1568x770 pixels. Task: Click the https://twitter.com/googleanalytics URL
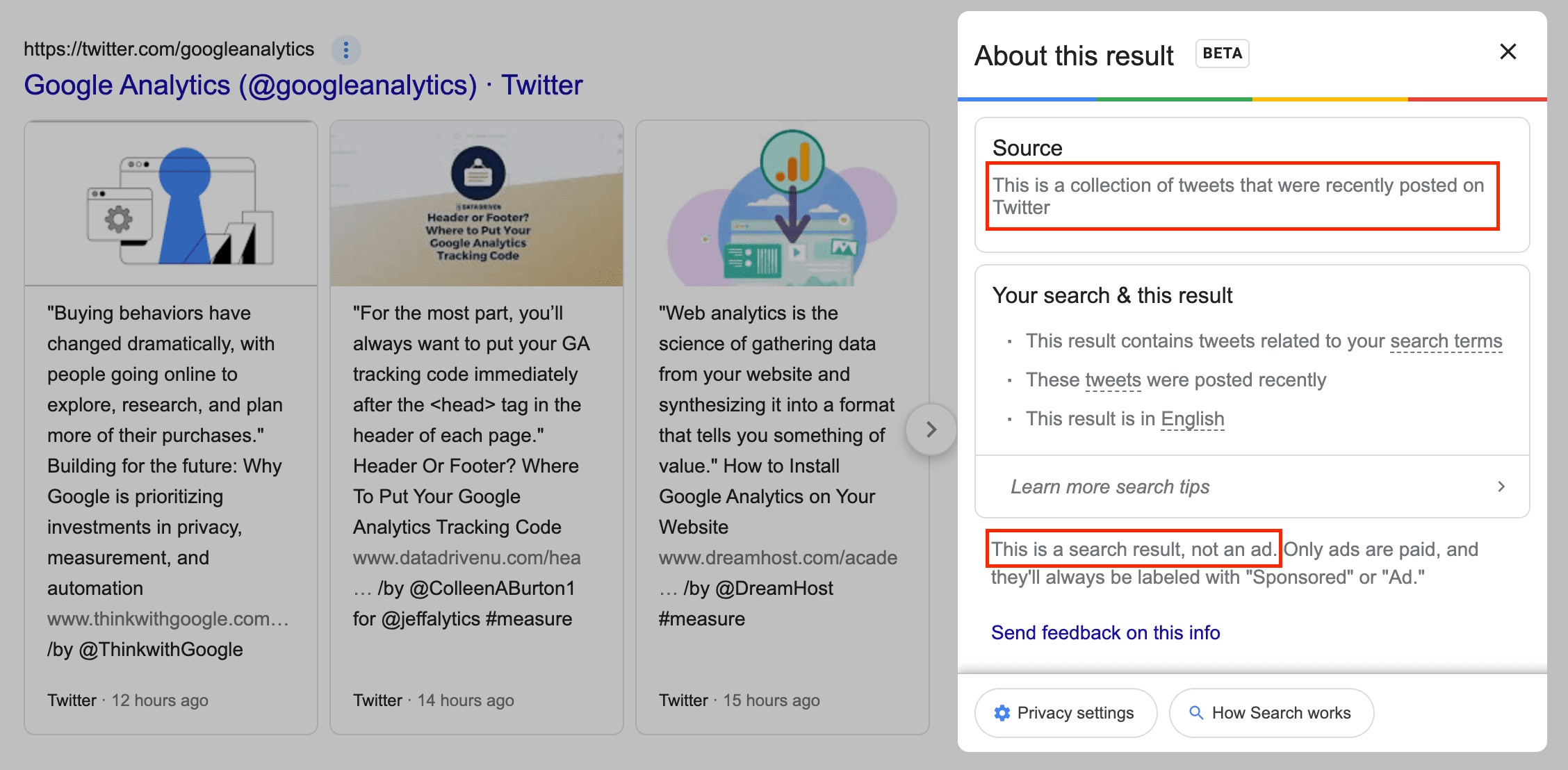pyautogui.click(x=169, y=49)
